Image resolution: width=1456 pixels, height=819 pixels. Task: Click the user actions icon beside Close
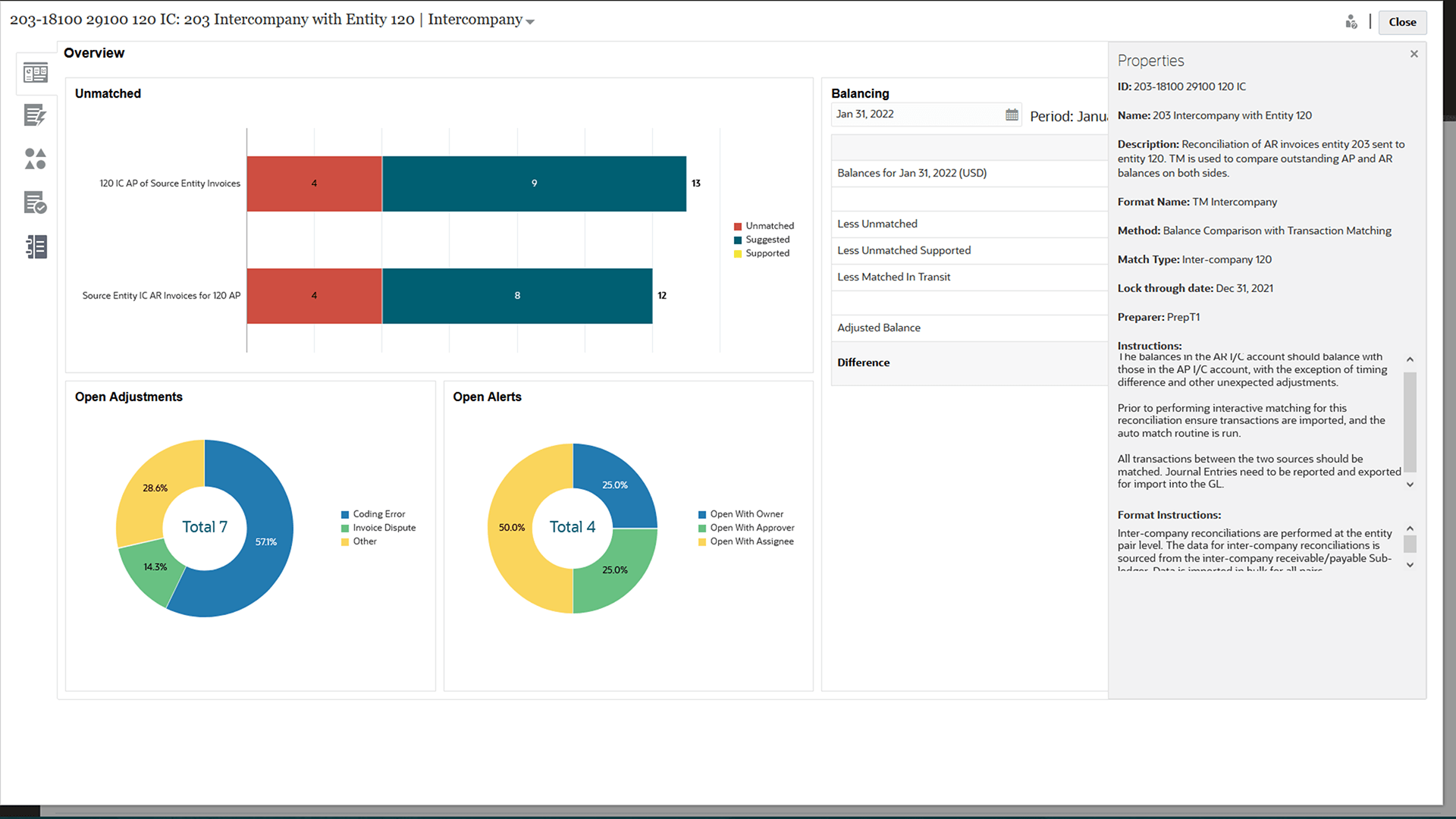coord(1351,22)
